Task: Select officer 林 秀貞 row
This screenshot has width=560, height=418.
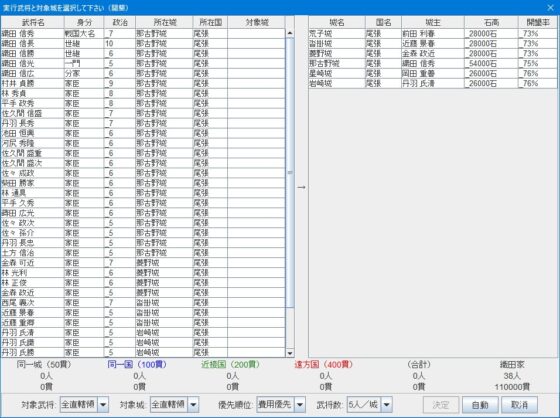Action: coord(143,94)
